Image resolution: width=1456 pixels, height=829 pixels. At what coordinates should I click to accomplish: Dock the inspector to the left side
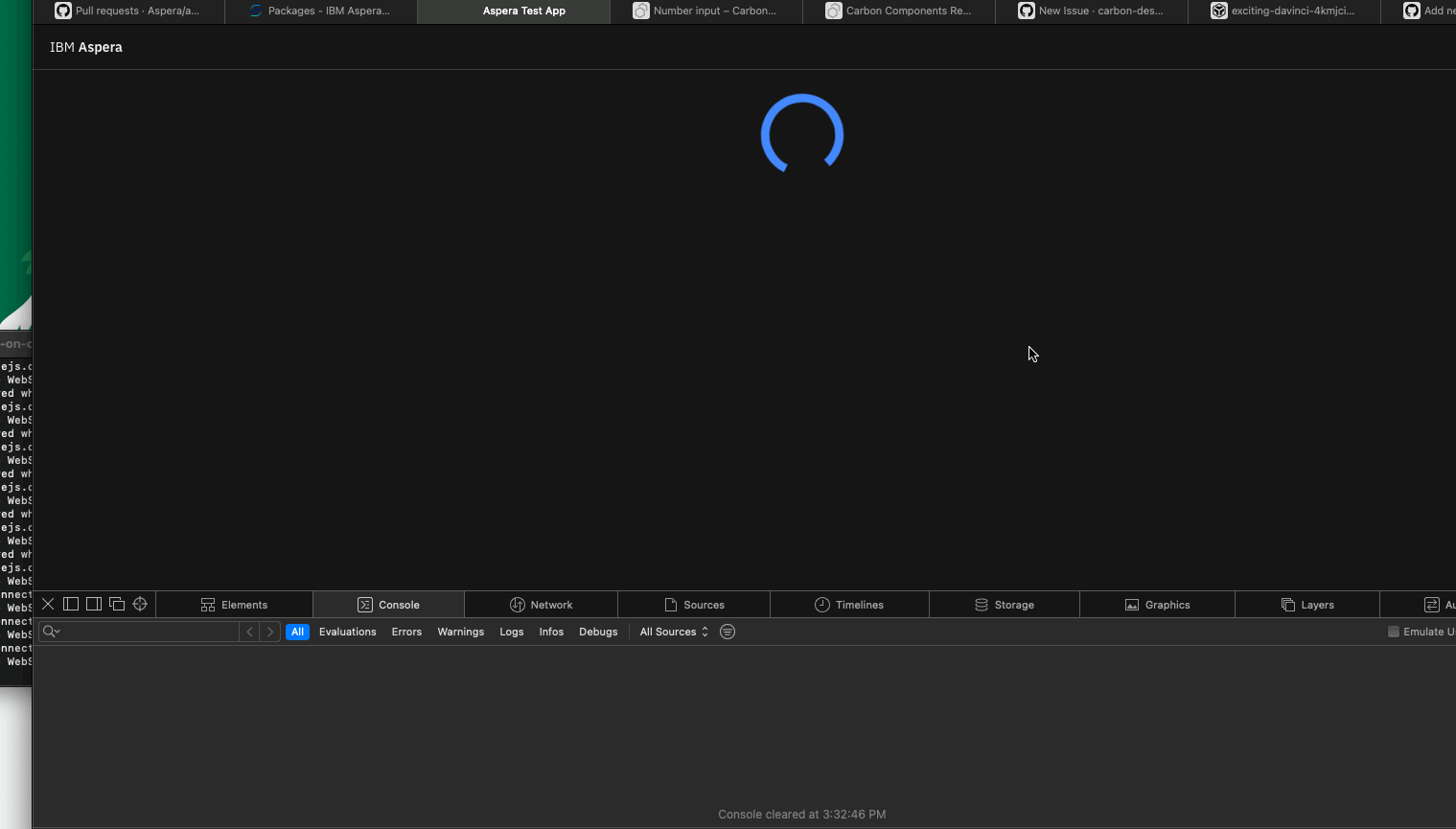pos(71,604)
